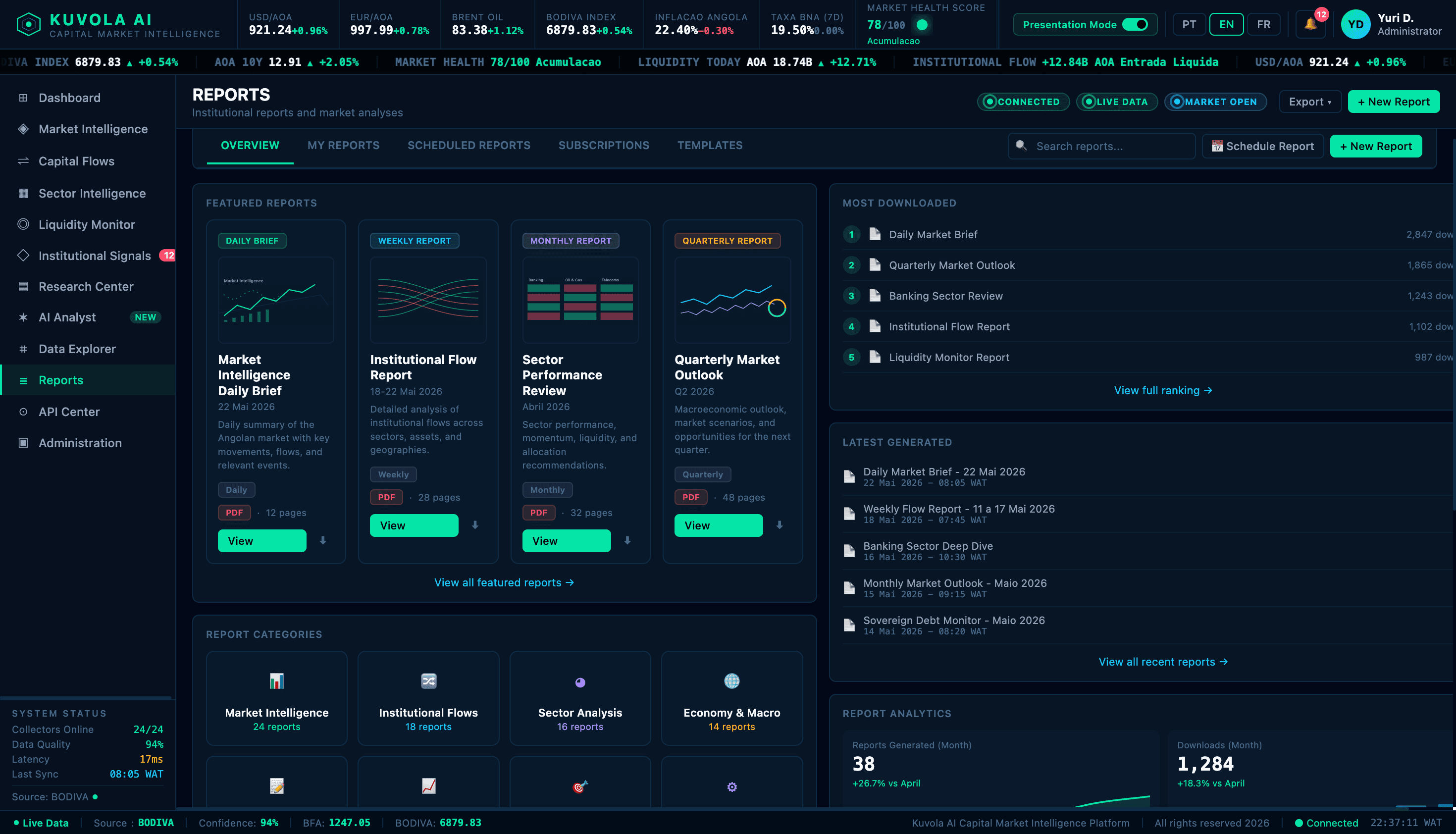Toggle the Presentation Mode switch

click(x=1135, y=25)
